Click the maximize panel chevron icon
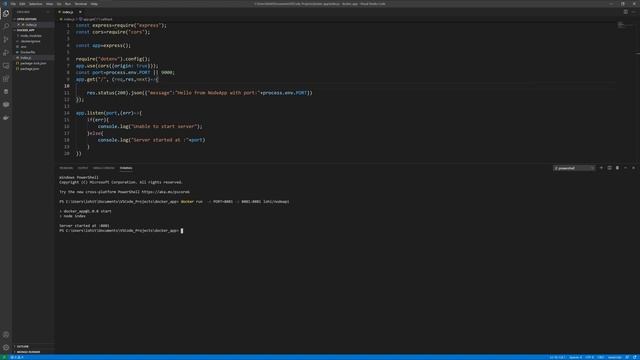Image resolution: width=640 pixels, height=360 pixels. [625, 168]
